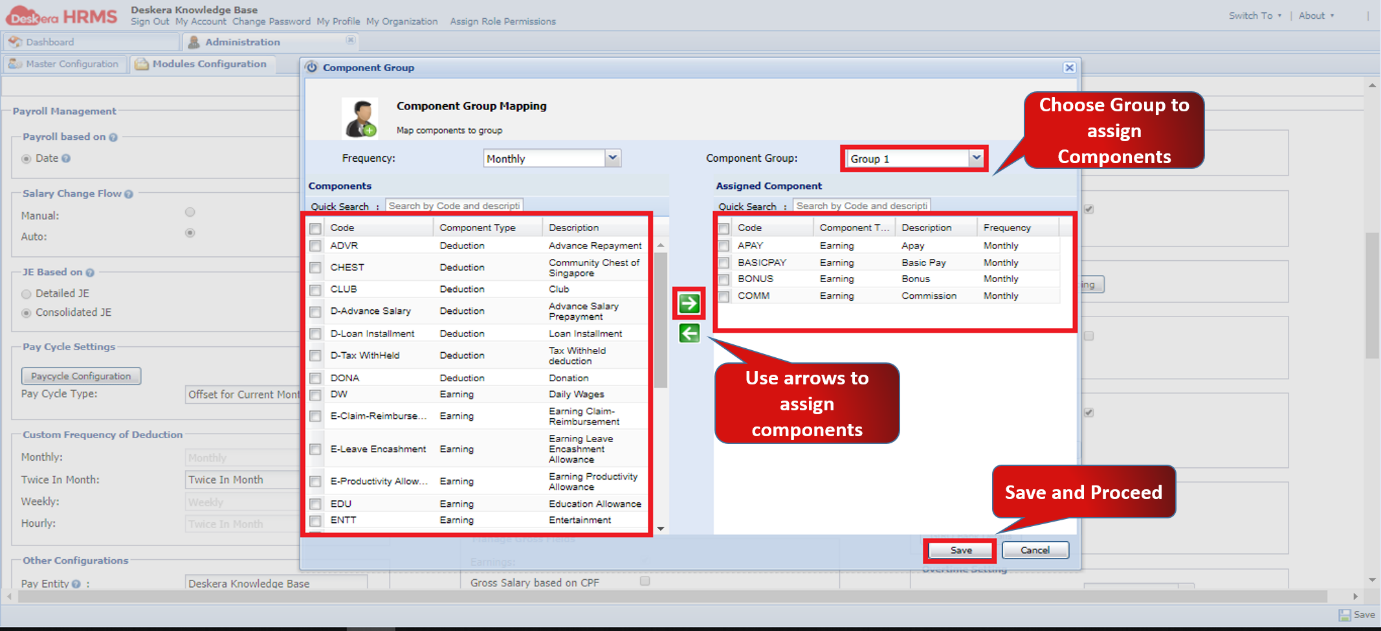Click the green left arrow to unassign components
Image resolution: width=1381 pixels, height=631 pixels.
pyautogui.click(x=688, y=332)
